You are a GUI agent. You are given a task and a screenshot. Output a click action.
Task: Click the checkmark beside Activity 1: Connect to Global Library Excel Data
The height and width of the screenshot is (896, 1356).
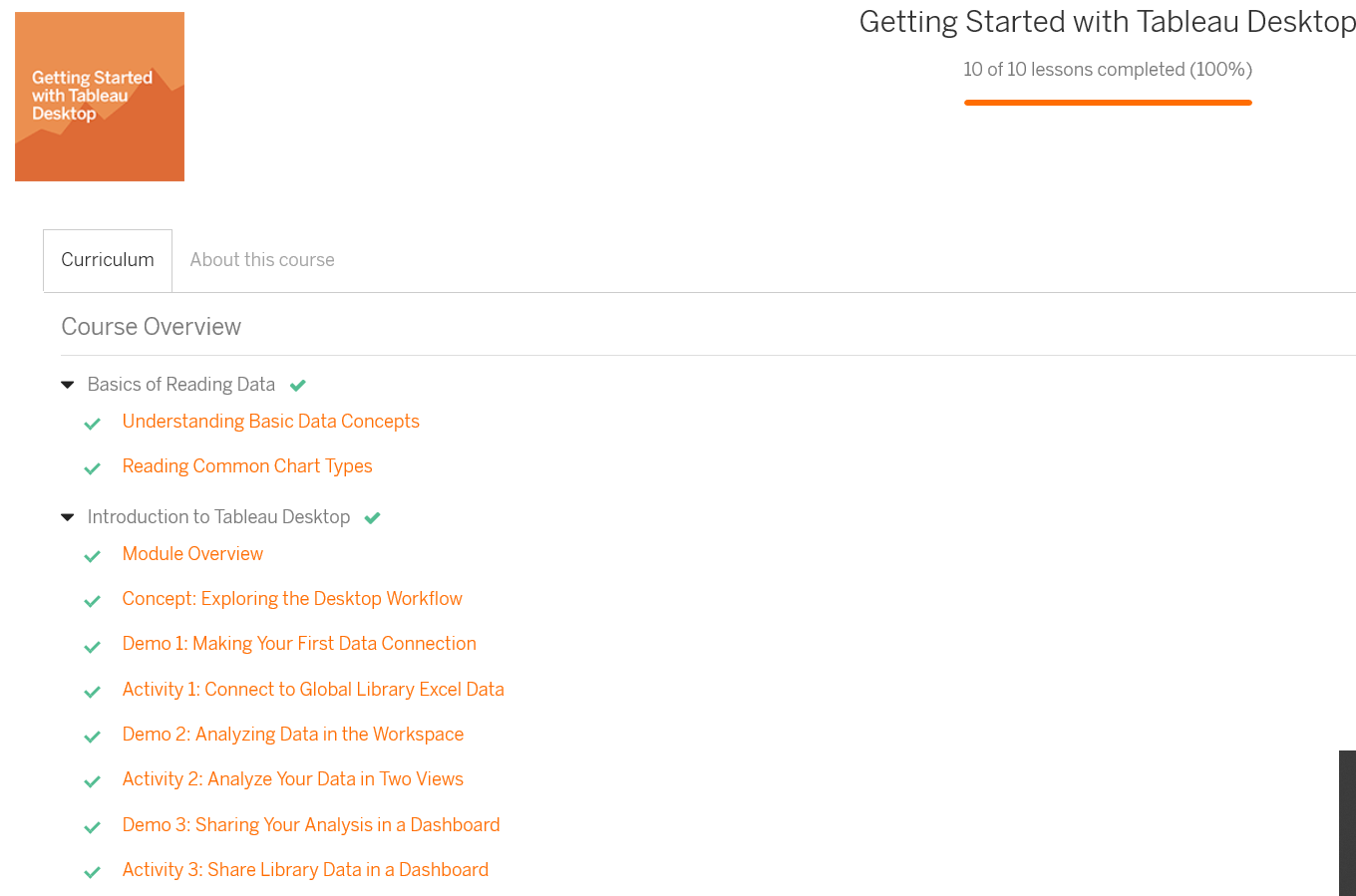pyautogui.click(x=93, y=692)
